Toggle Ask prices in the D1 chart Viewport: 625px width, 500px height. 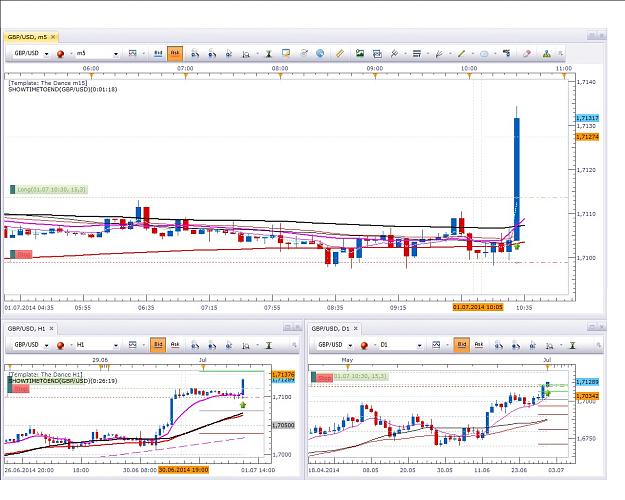479,345
